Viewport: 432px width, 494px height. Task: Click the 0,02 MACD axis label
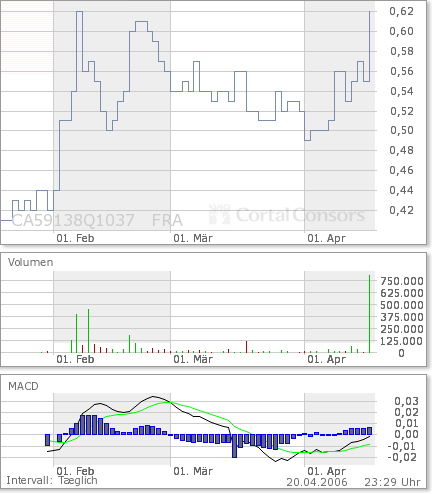406,412
